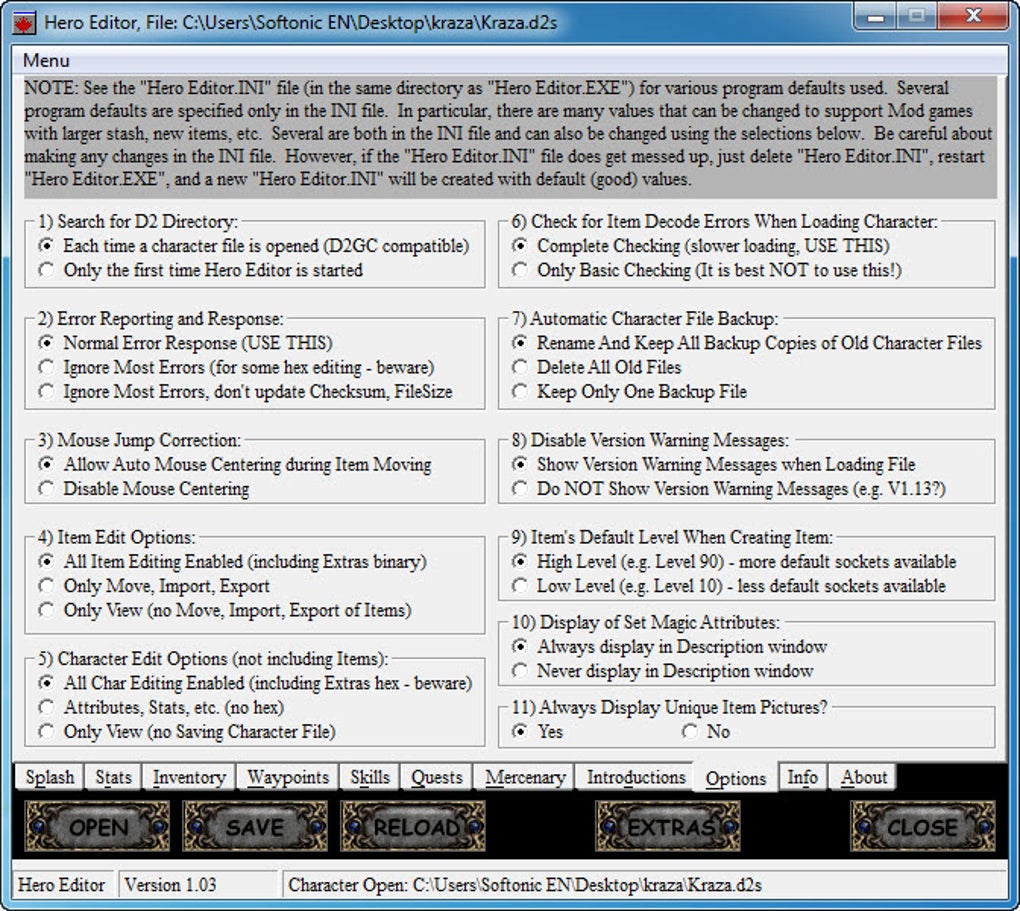This screenshot has width=1020, height=911.
Task: Enable Allow Auto Mouse Centering during Item Moving
Action: (235, 465)
